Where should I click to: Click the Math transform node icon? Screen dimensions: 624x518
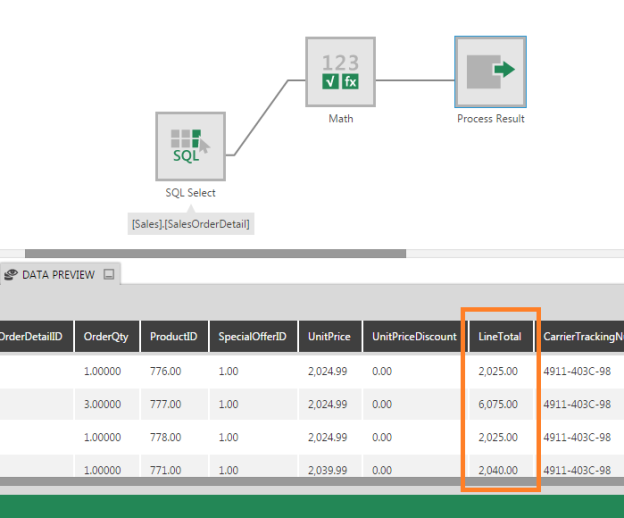(340, 72)
